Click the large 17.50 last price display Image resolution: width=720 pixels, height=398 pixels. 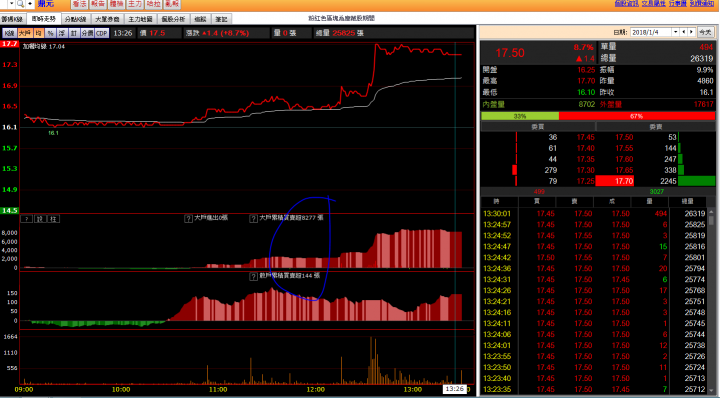coord(510,53)
